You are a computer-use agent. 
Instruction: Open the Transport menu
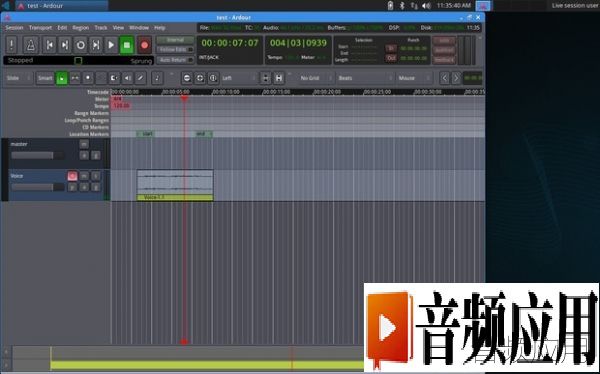[40, 28]
